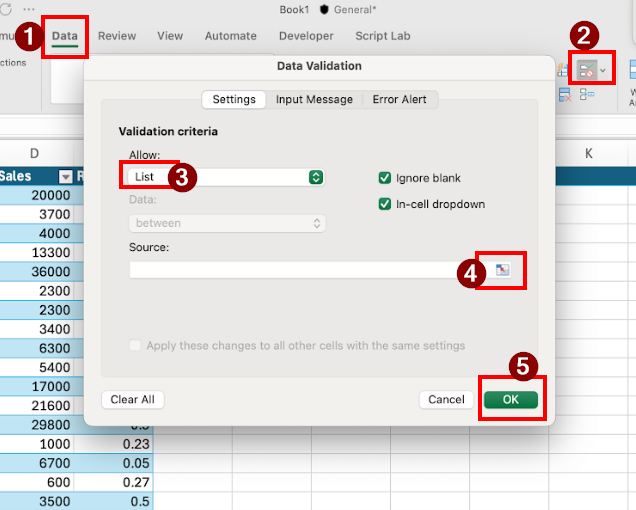
Task: Select the cell containing 1000
Action: [x=37, y=444]
